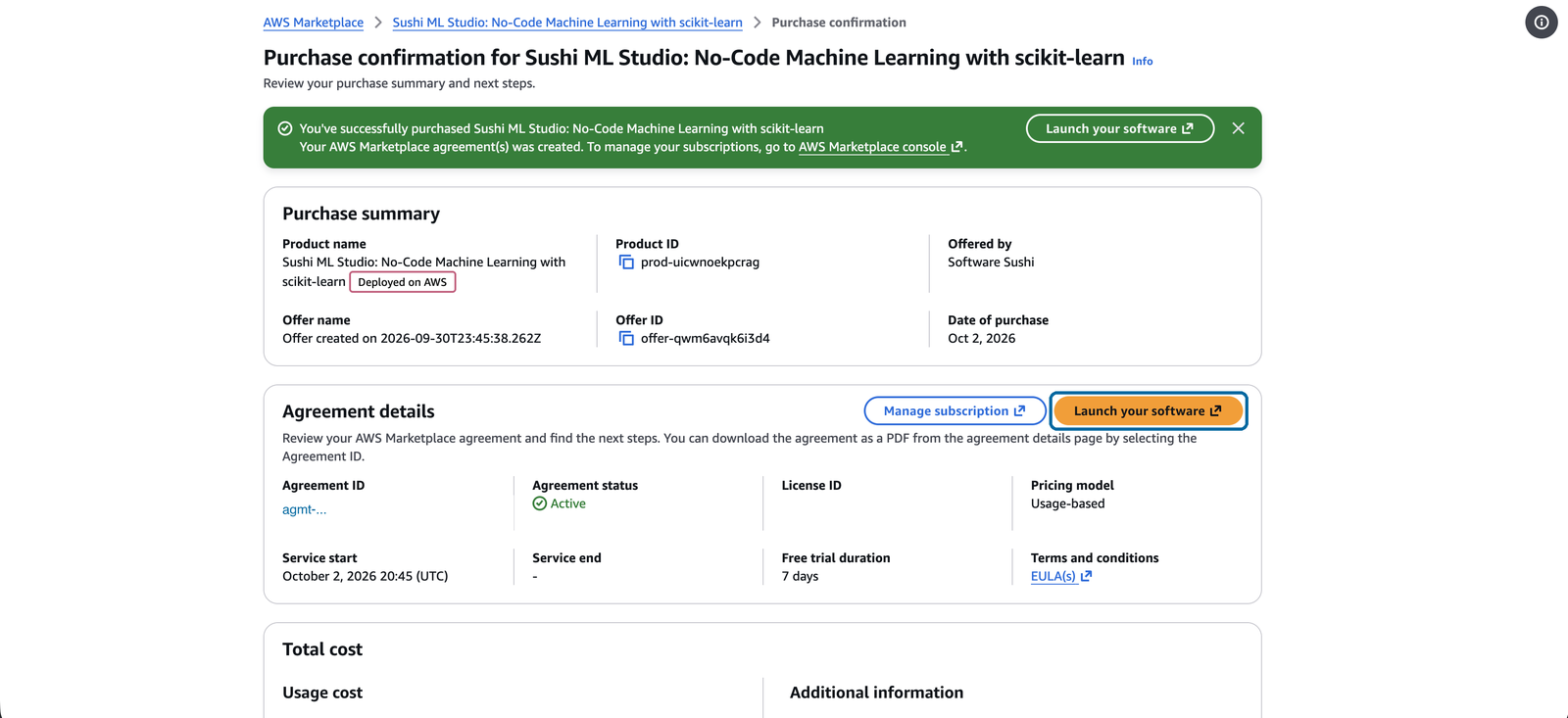Image resolution: width=1568 pixels, height=718 pixels.
Task: Open the EULA(s) terms link
Action: 1061,577
